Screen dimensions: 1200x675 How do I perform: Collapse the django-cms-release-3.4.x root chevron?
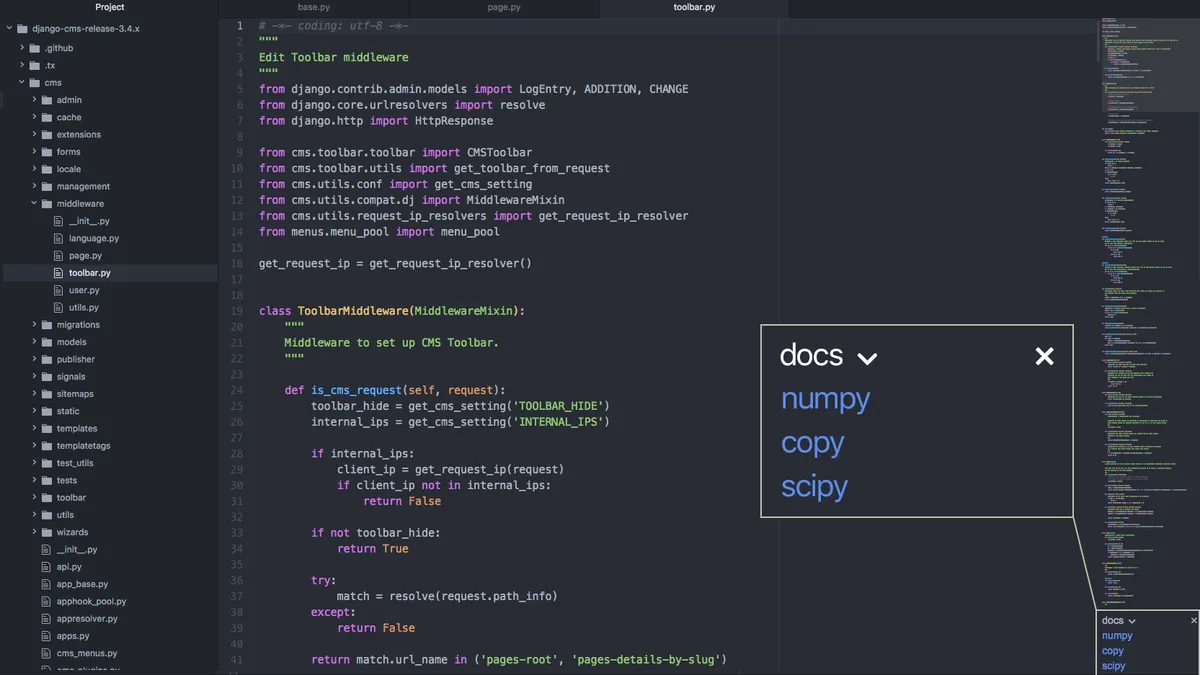point(10,30)
